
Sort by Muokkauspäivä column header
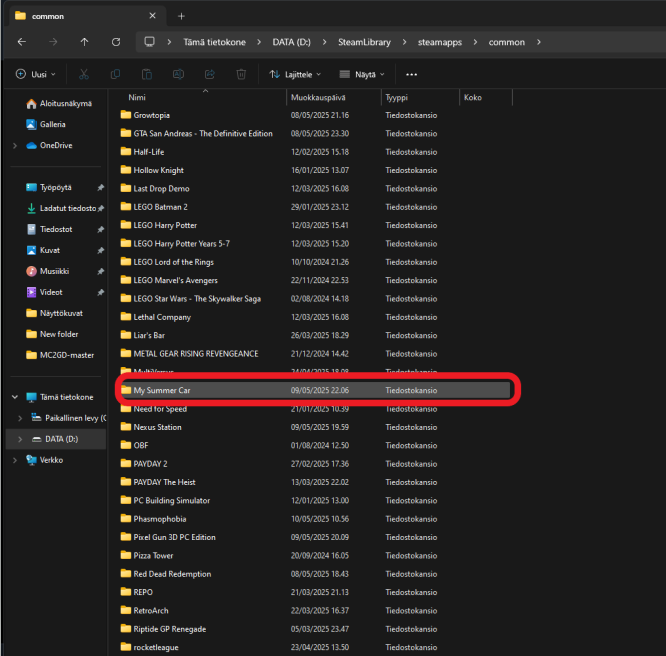[x=333, y=97]
